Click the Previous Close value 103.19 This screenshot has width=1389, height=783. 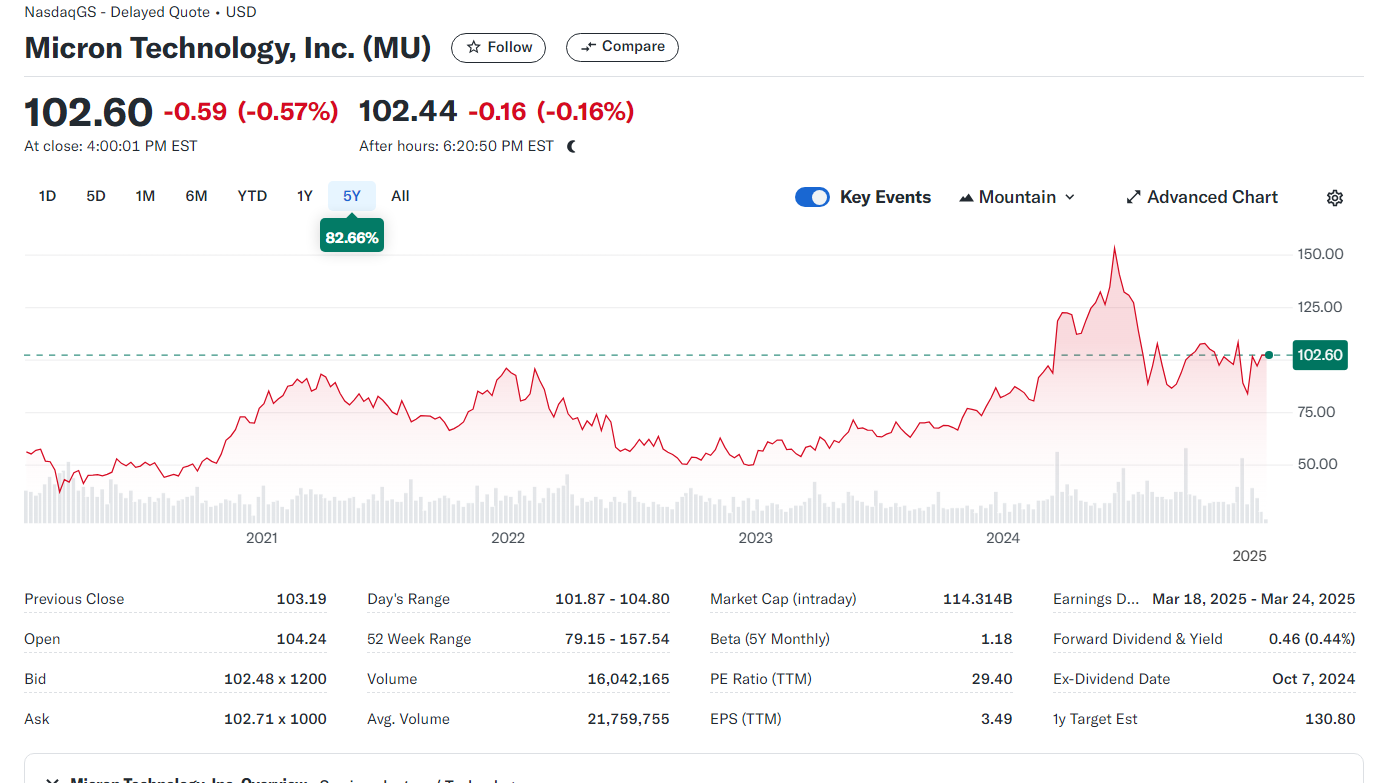[x=302, y=599]
